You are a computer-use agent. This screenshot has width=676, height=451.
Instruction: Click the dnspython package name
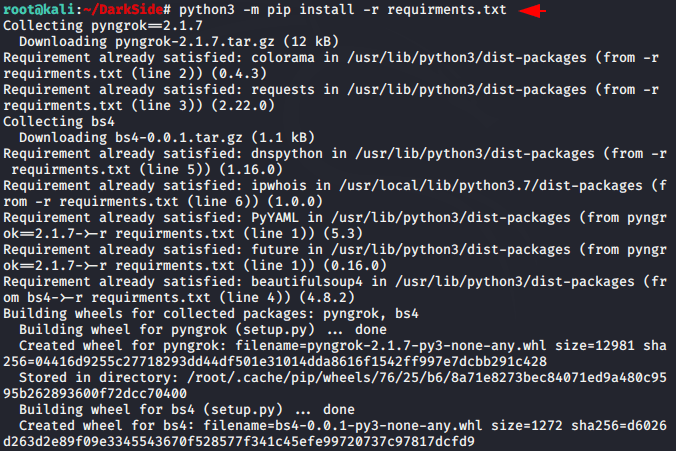coord(287,153)
